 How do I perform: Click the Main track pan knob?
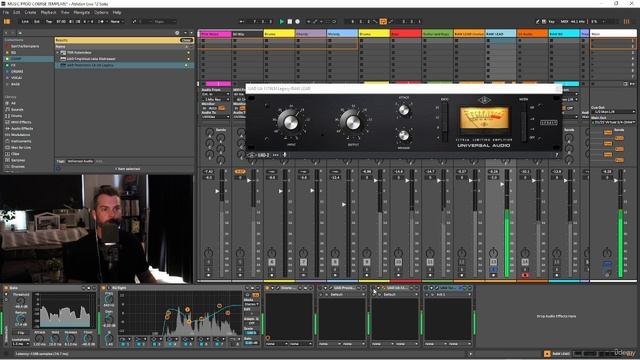pos(607,253)
